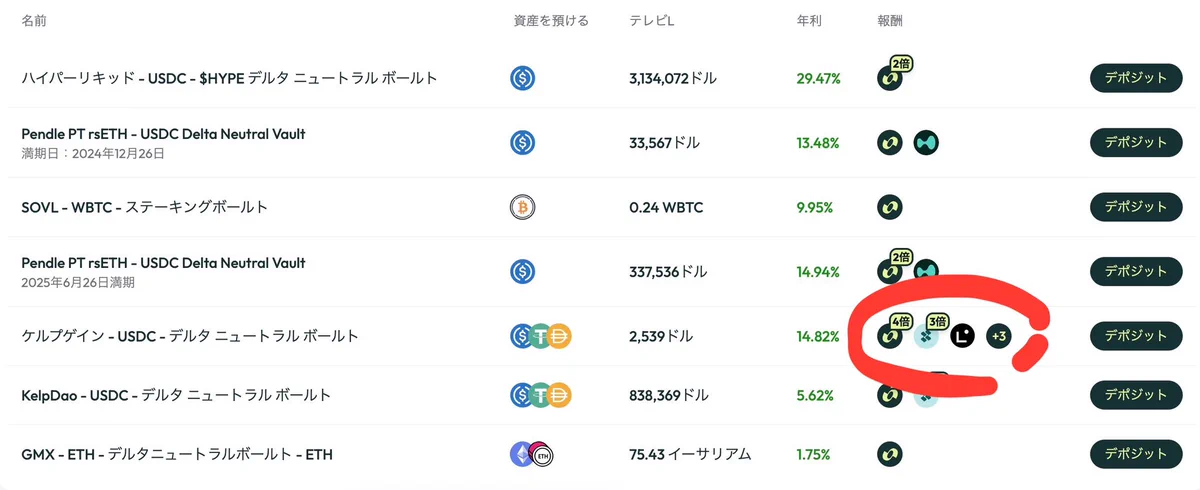
Task: Open ケルプゲイン - USDC - デルタ ニュートラル ボールト name
Action: (190, 336)
